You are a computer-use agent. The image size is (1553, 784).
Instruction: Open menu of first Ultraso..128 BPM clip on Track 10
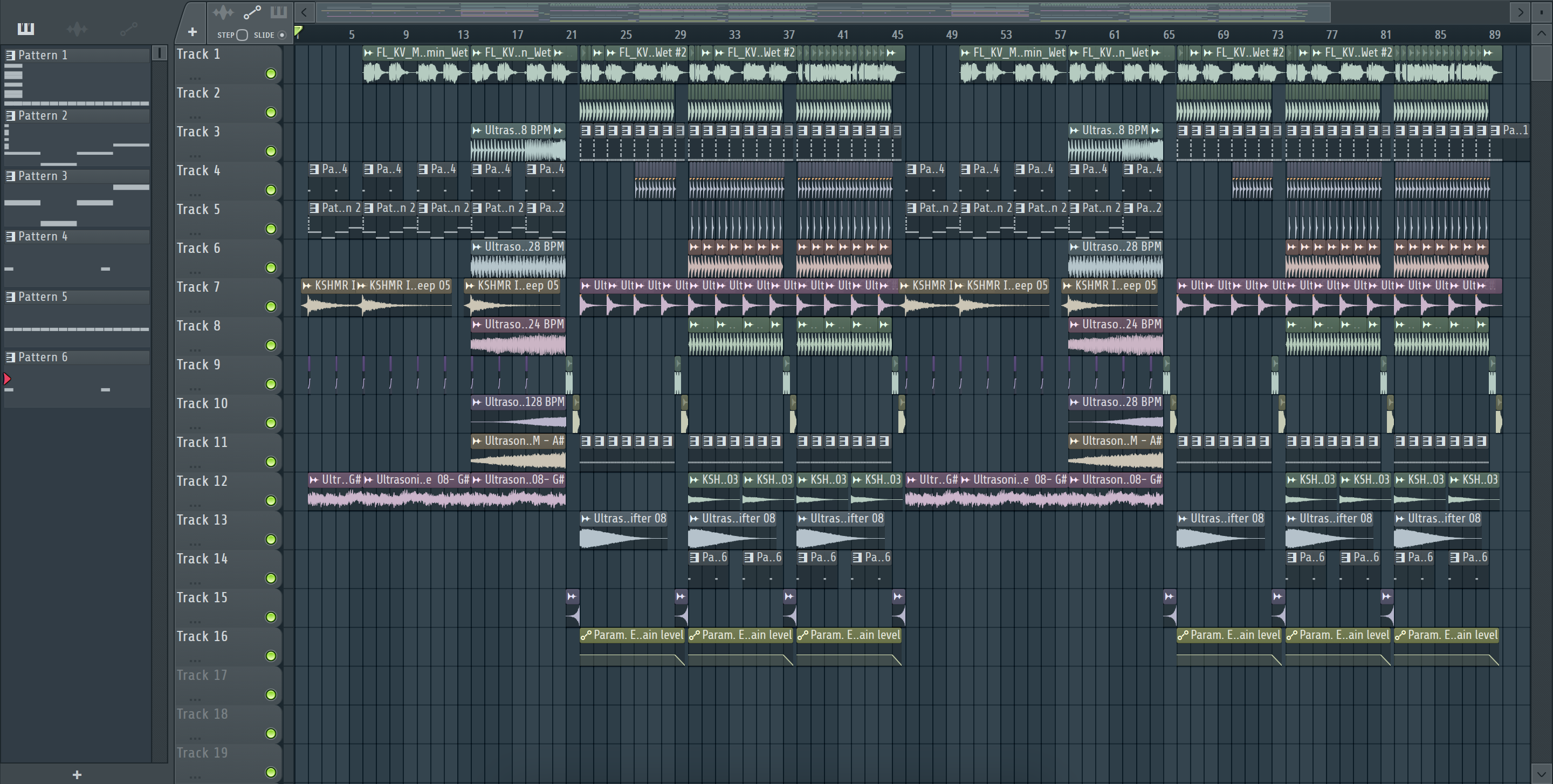(477, 402)
